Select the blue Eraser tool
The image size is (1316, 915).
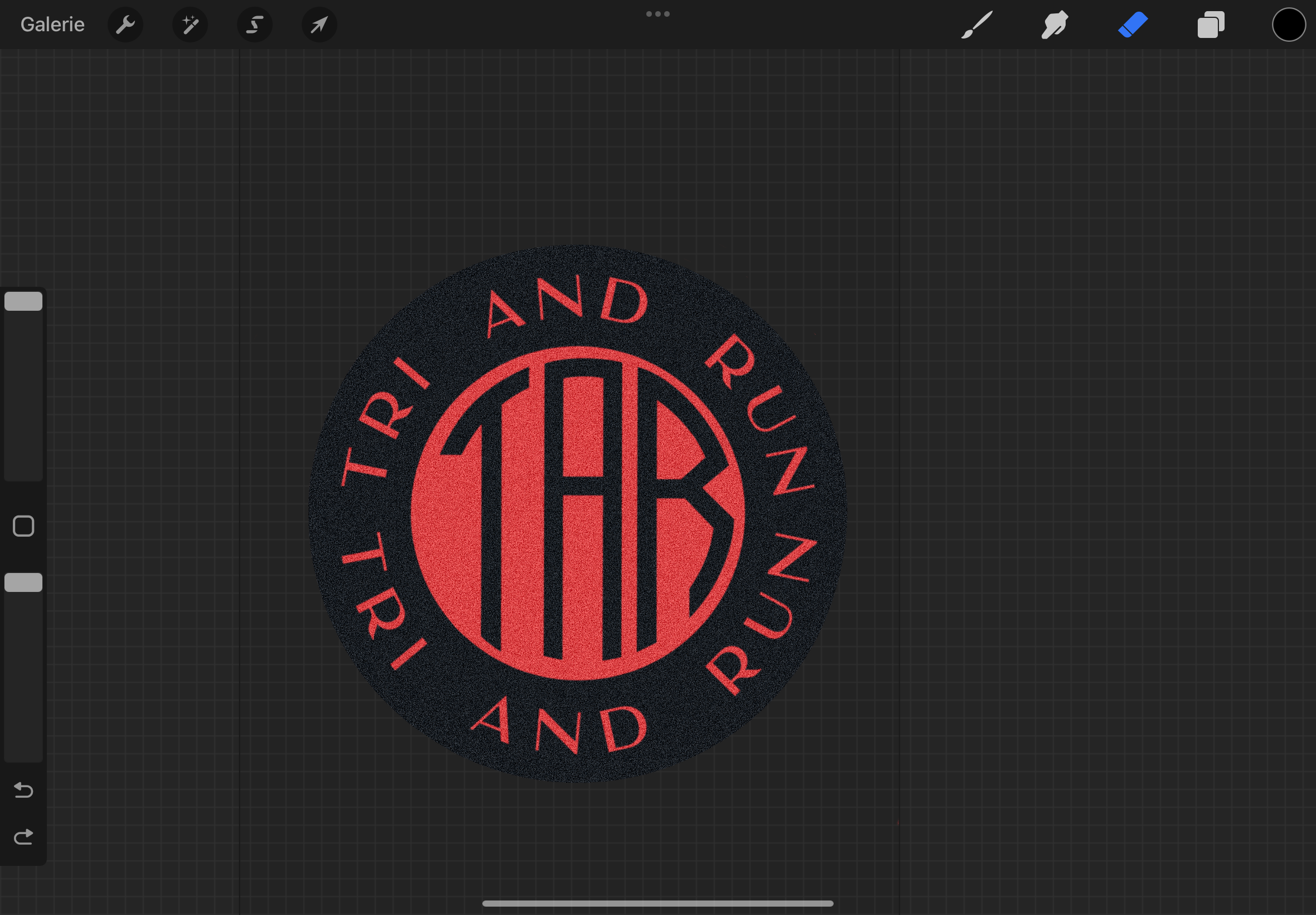point(1133,25)
